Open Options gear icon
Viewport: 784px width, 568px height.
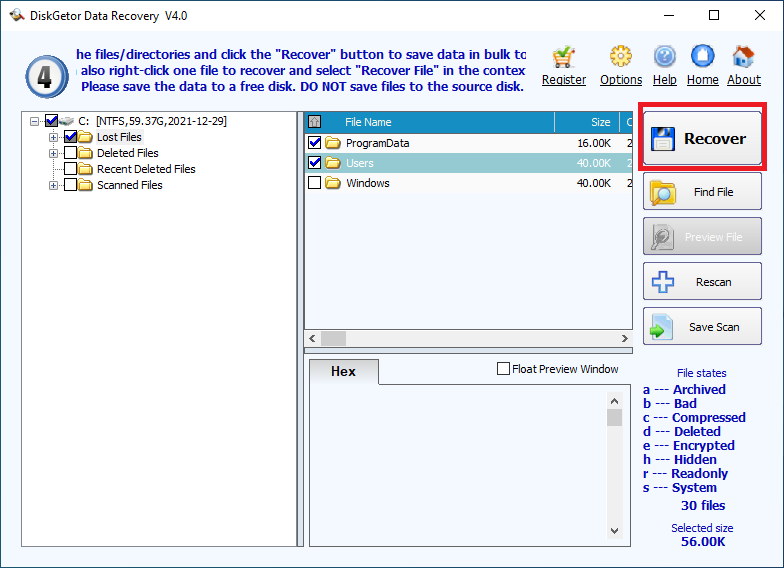[x=621, y=58]
